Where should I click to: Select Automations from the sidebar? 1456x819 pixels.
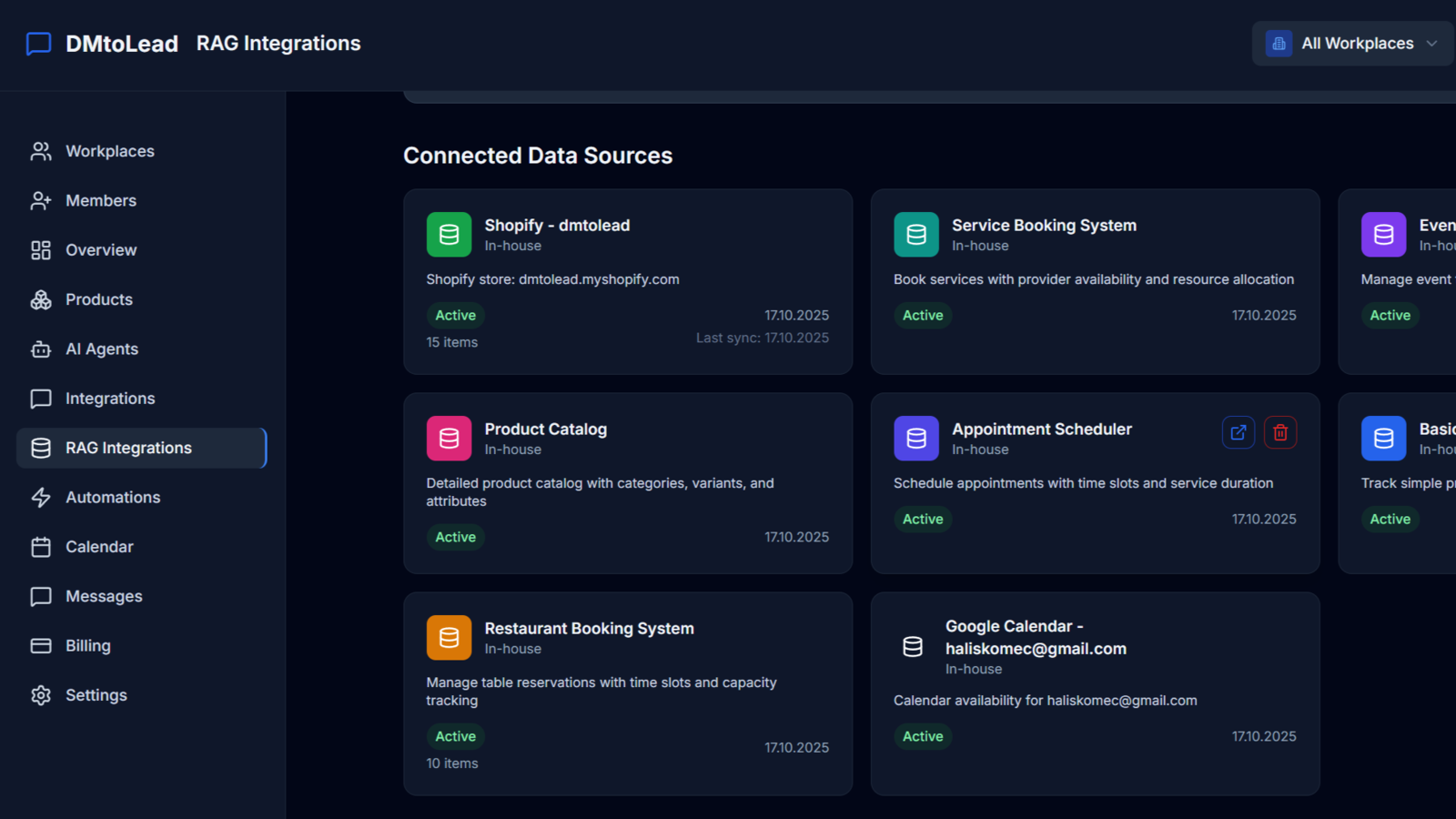coord(112,498)
